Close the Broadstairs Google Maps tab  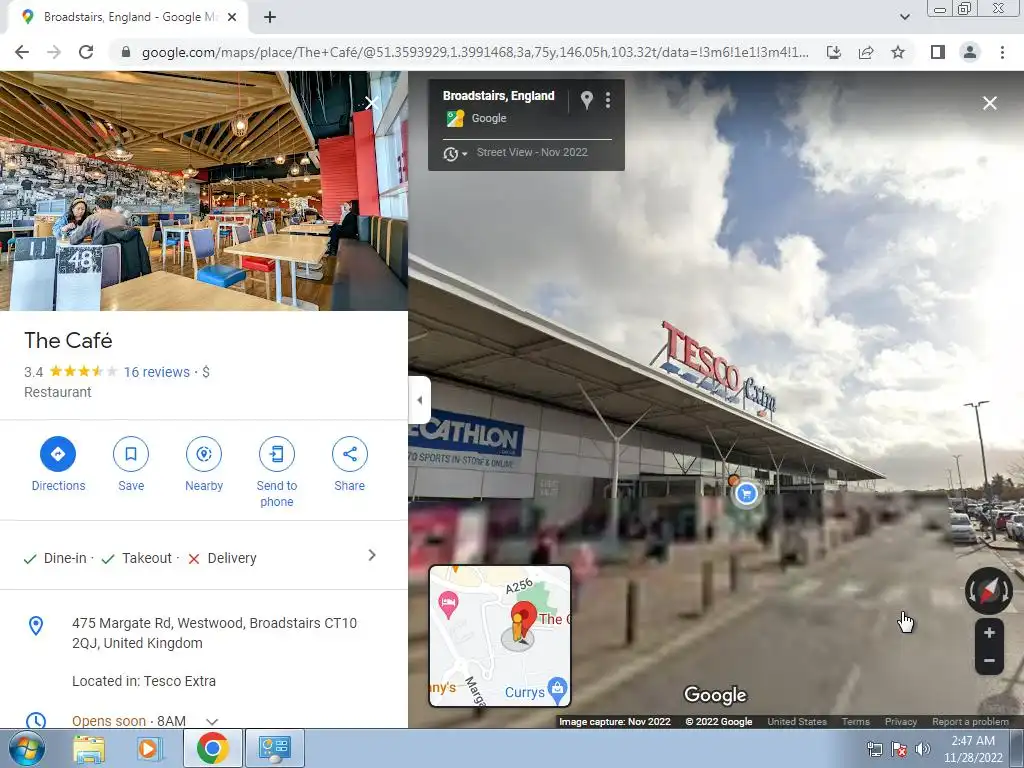pos(232,17)
